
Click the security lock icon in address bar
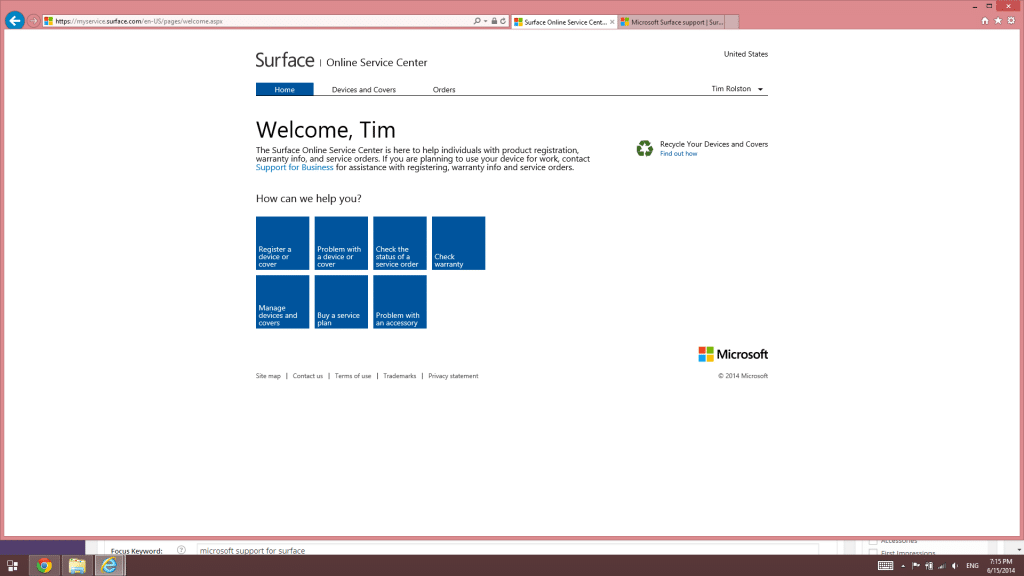point(494,21)
